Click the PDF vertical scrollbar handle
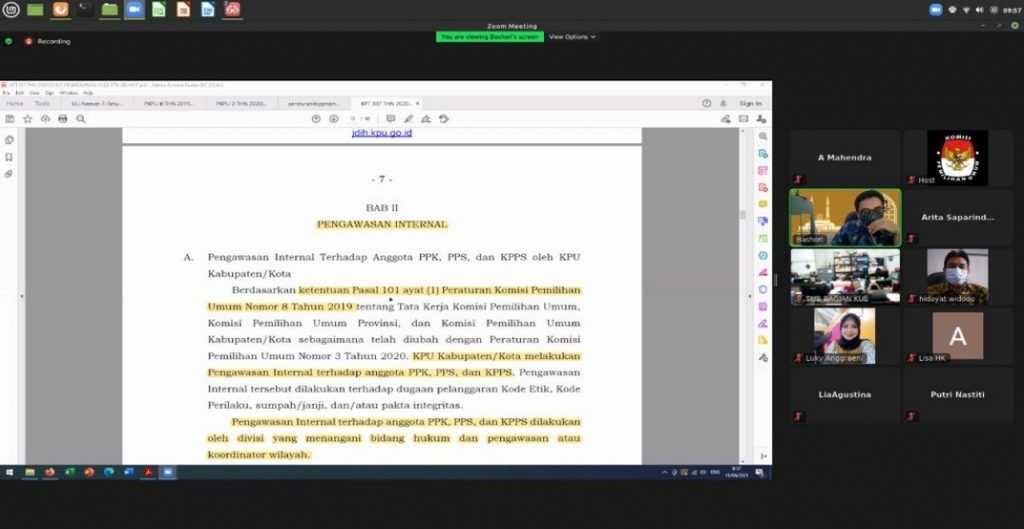Image resolution: width=1024 pixels, height=529 pixels. 742,214
